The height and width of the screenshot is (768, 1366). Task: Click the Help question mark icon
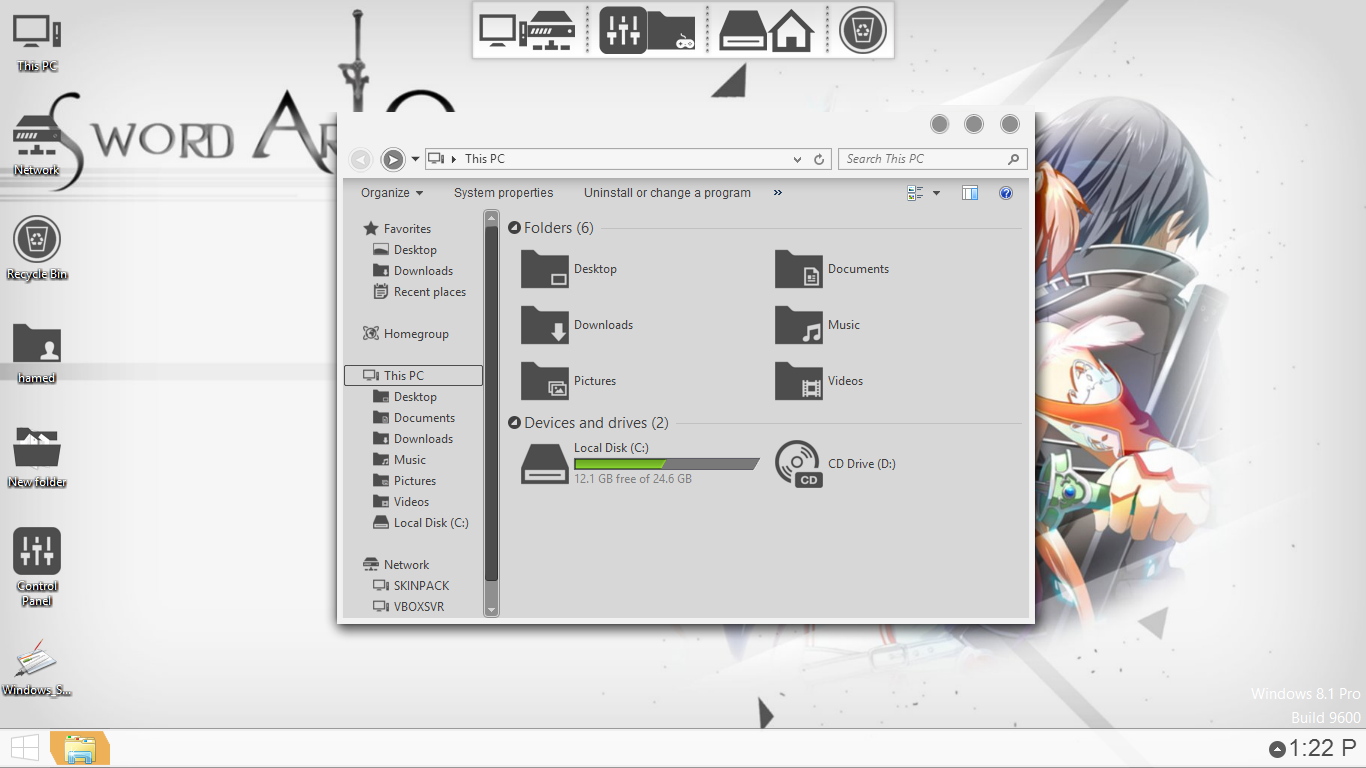(x=1006, y=193)
